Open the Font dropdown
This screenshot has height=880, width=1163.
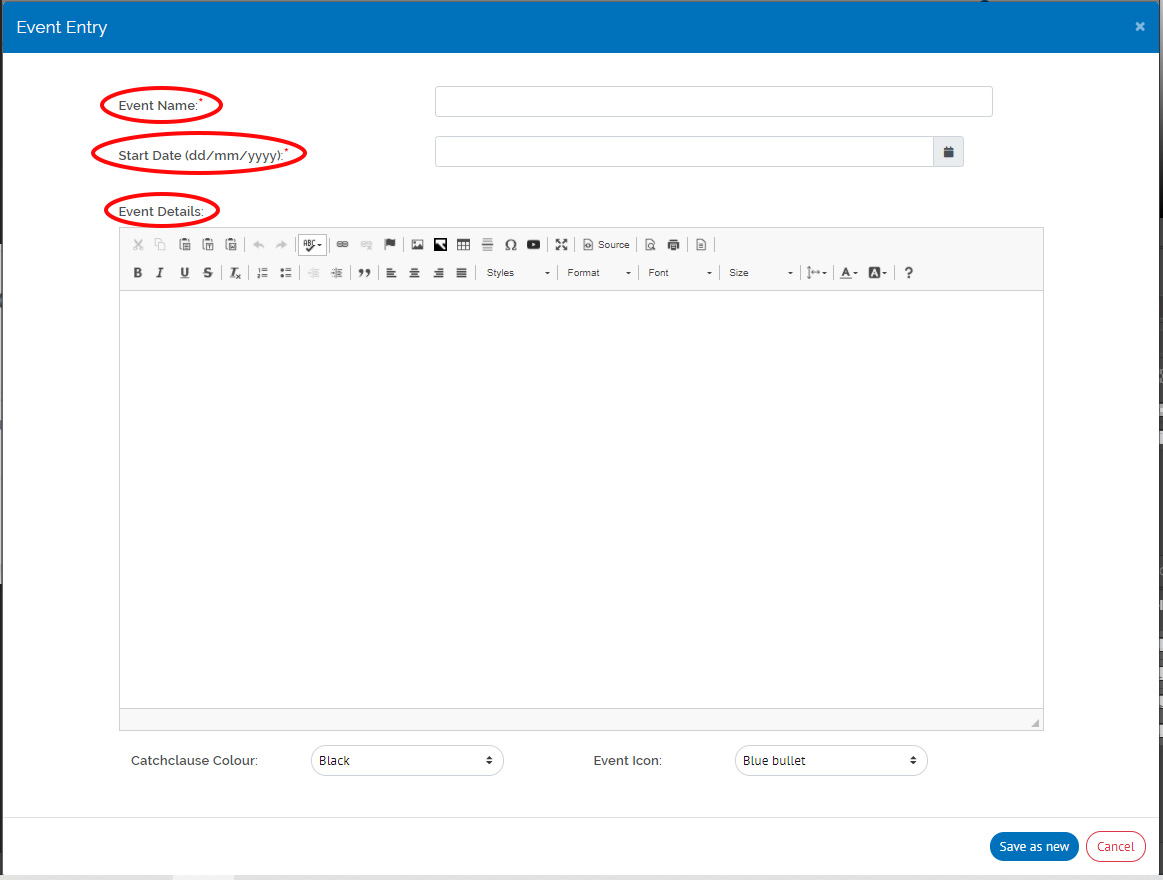click(x=679, y=273)
